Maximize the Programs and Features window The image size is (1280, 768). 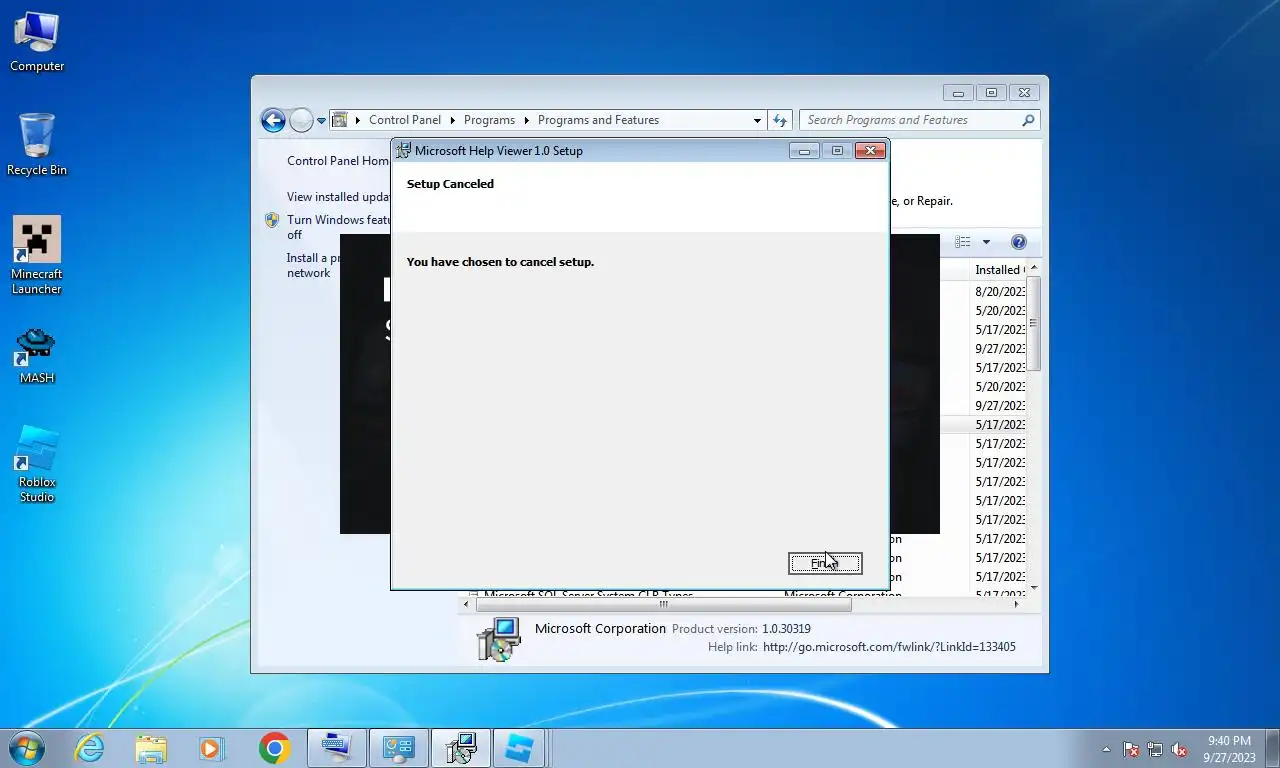[x=991, y=93]
